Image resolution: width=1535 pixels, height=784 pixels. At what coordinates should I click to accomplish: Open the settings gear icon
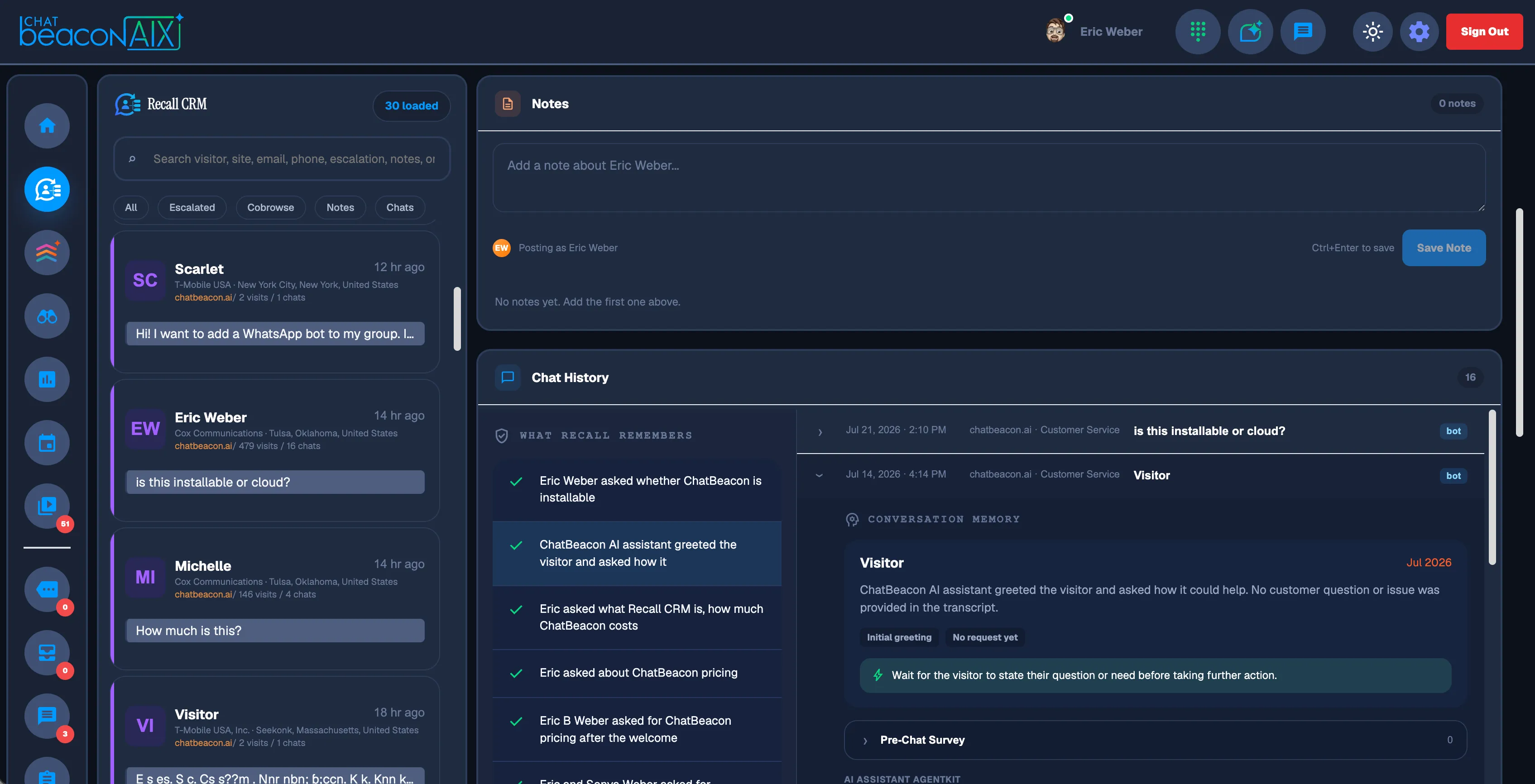[1419, 32]
